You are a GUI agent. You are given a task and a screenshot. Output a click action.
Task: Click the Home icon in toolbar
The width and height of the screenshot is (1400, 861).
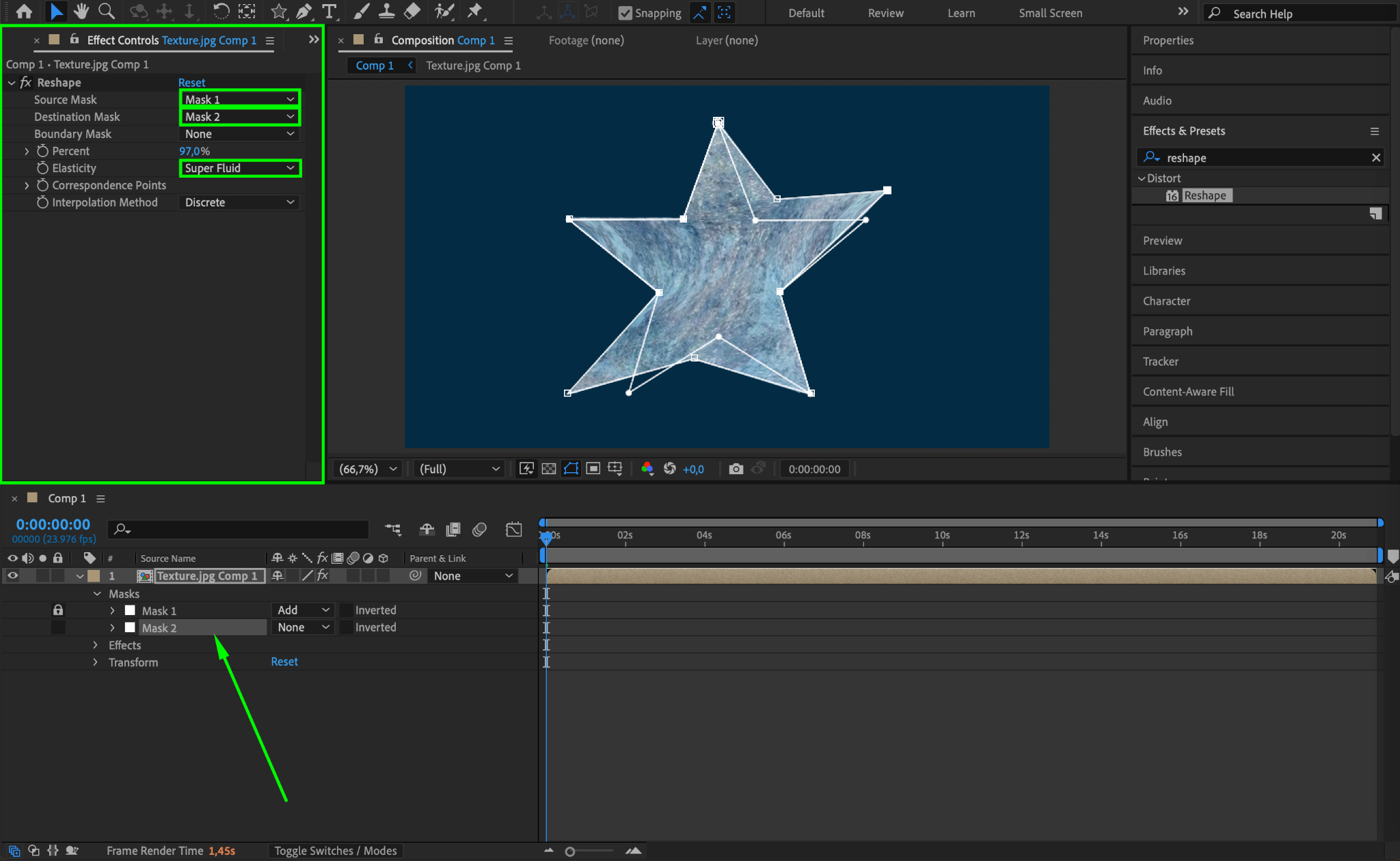click(x=24, y=11)
